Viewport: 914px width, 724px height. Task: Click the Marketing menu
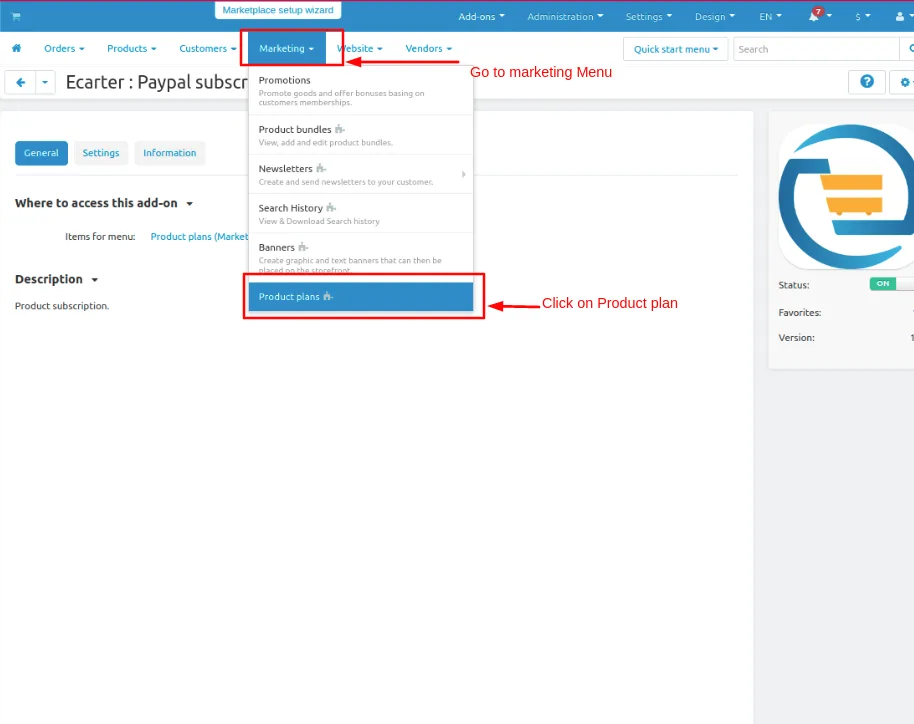(x=287, y=48)
